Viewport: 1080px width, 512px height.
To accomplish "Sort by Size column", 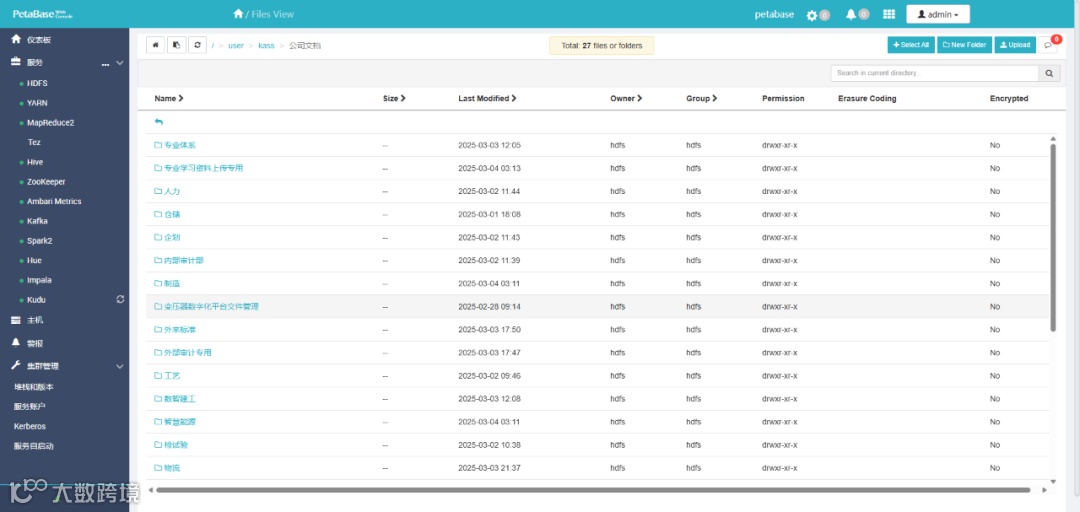I will click(x=394, y=99).
